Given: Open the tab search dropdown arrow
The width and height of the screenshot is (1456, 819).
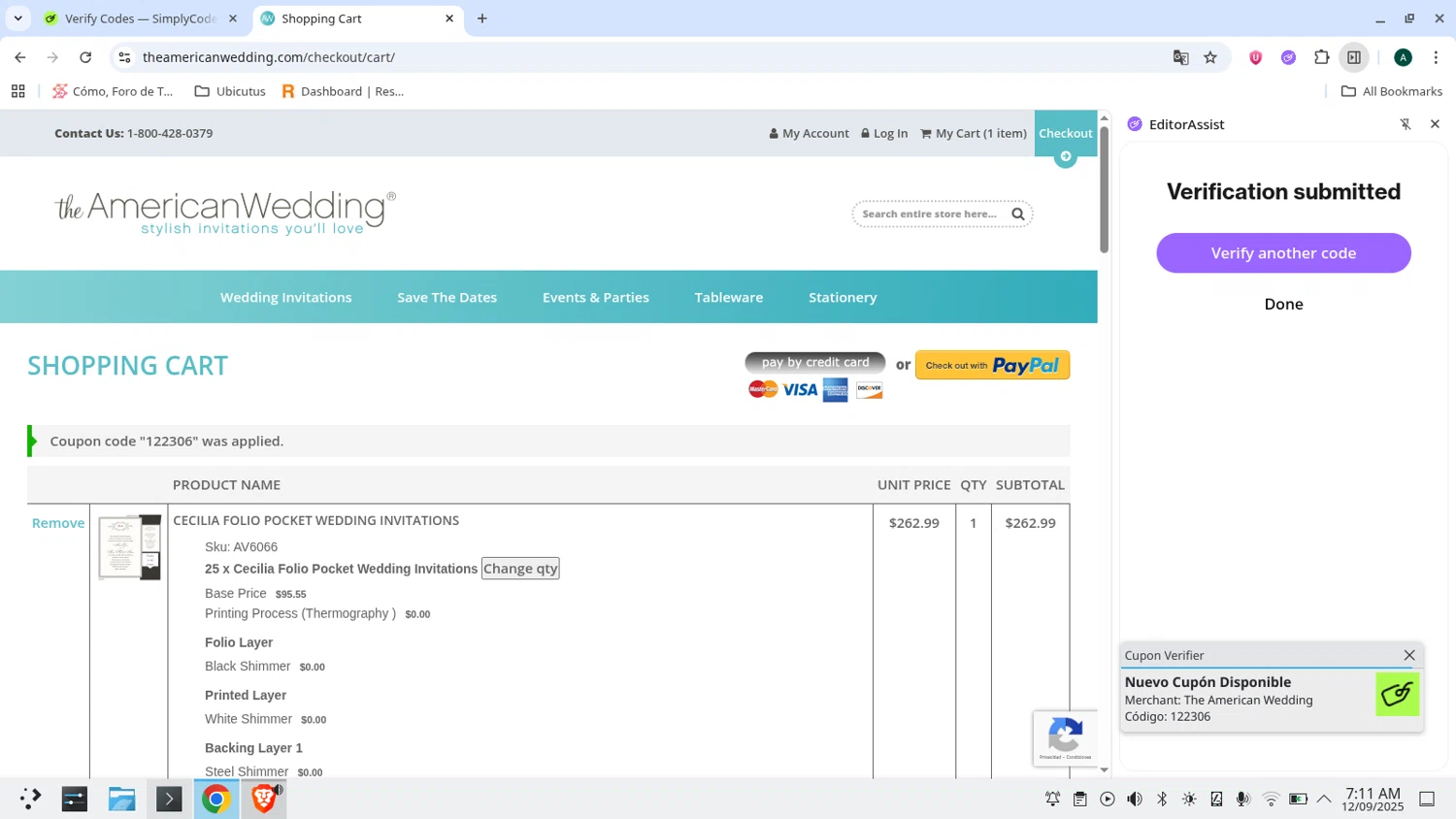Looking at the screenshot, I should [x=17, y=18].
